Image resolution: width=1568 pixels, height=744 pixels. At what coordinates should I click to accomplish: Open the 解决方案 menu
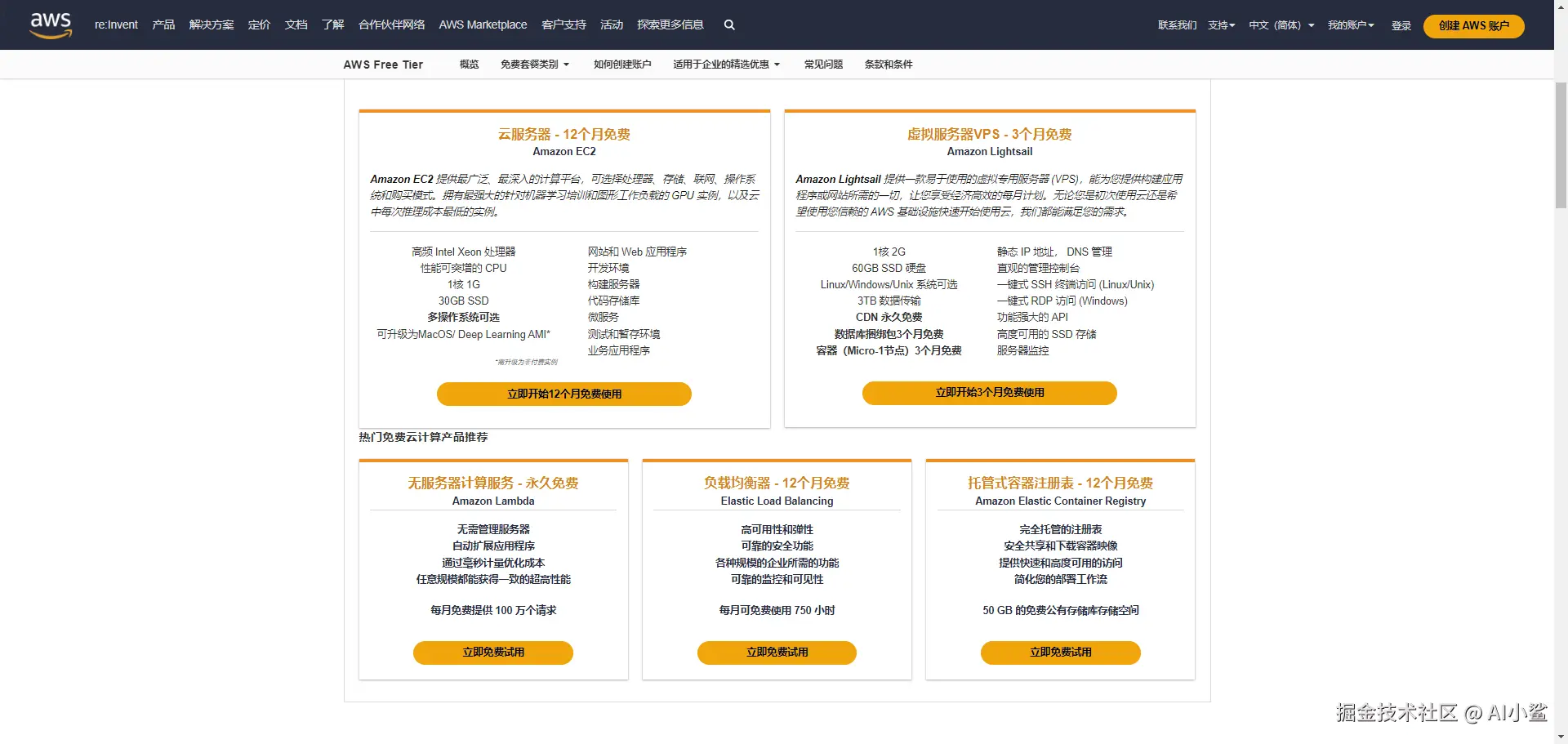pos(212,25)
